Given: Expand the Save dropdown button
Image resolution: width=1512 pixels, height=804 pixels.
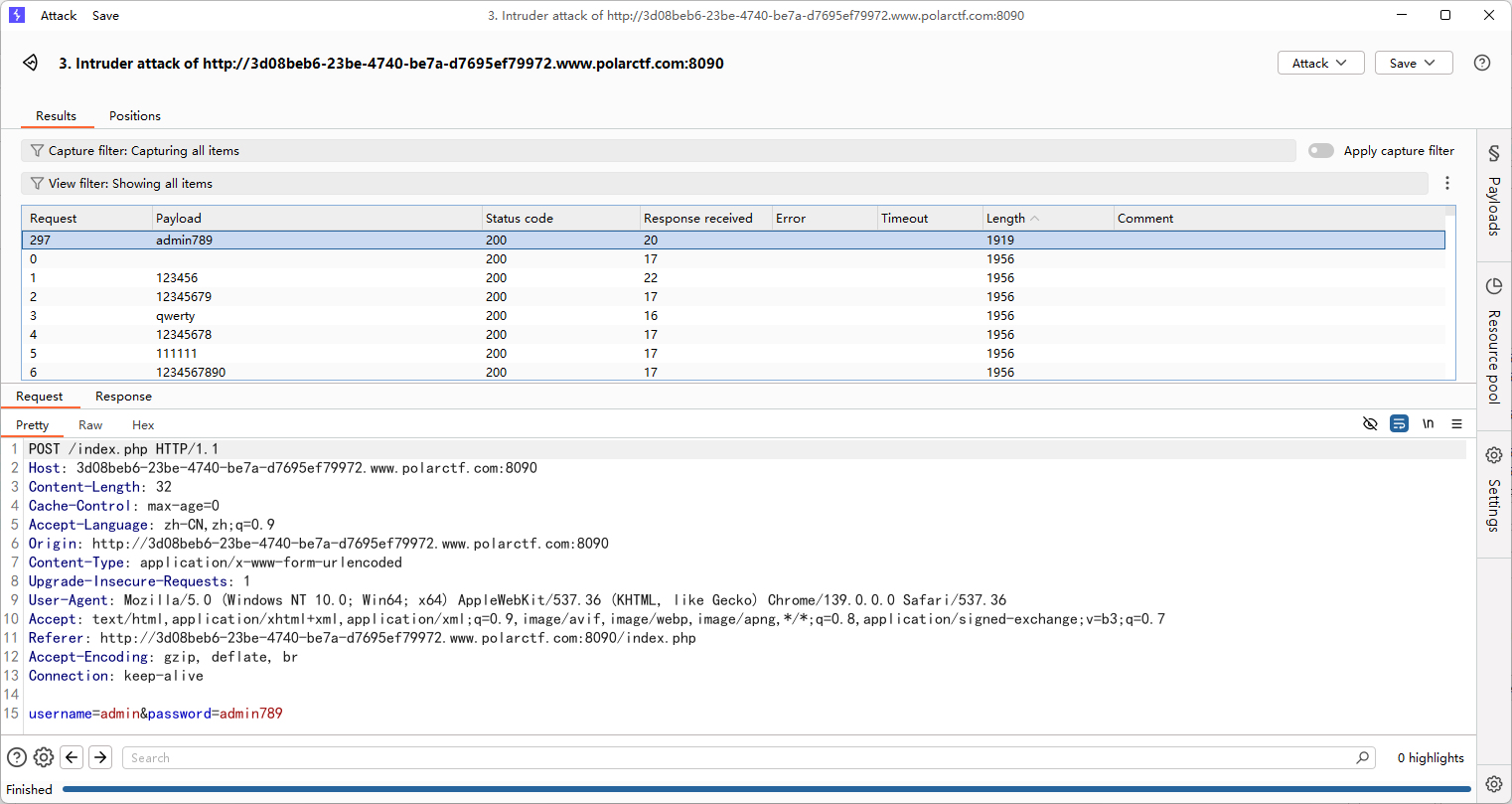Looking at the screenshot, I should [x=1413, y=63].
